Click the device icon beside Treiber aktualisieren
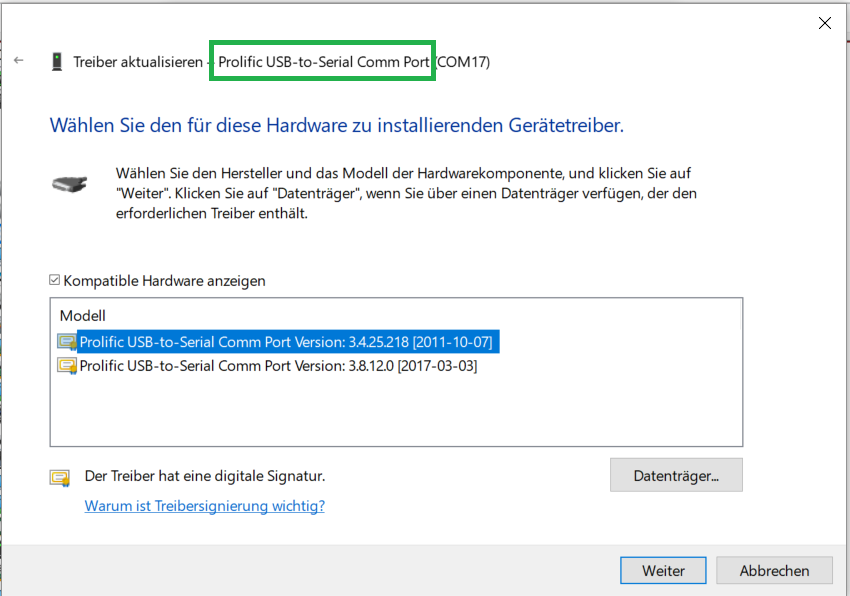 coord(57,62)
